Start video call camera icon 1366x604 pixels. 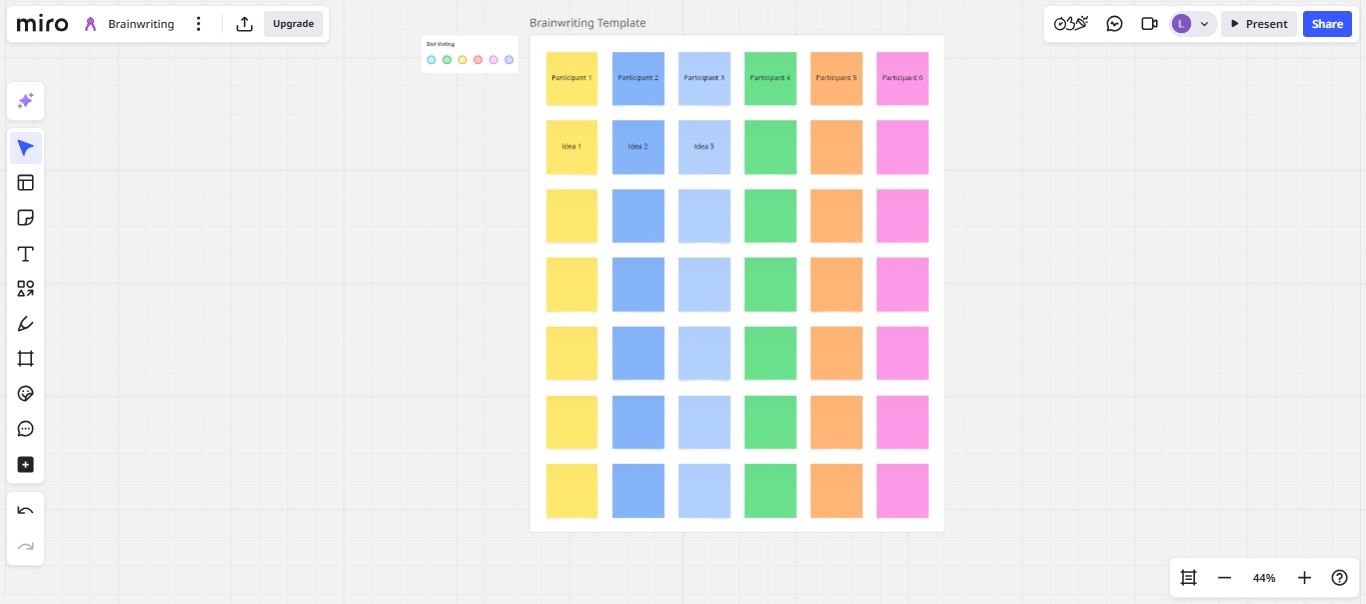1149,24
